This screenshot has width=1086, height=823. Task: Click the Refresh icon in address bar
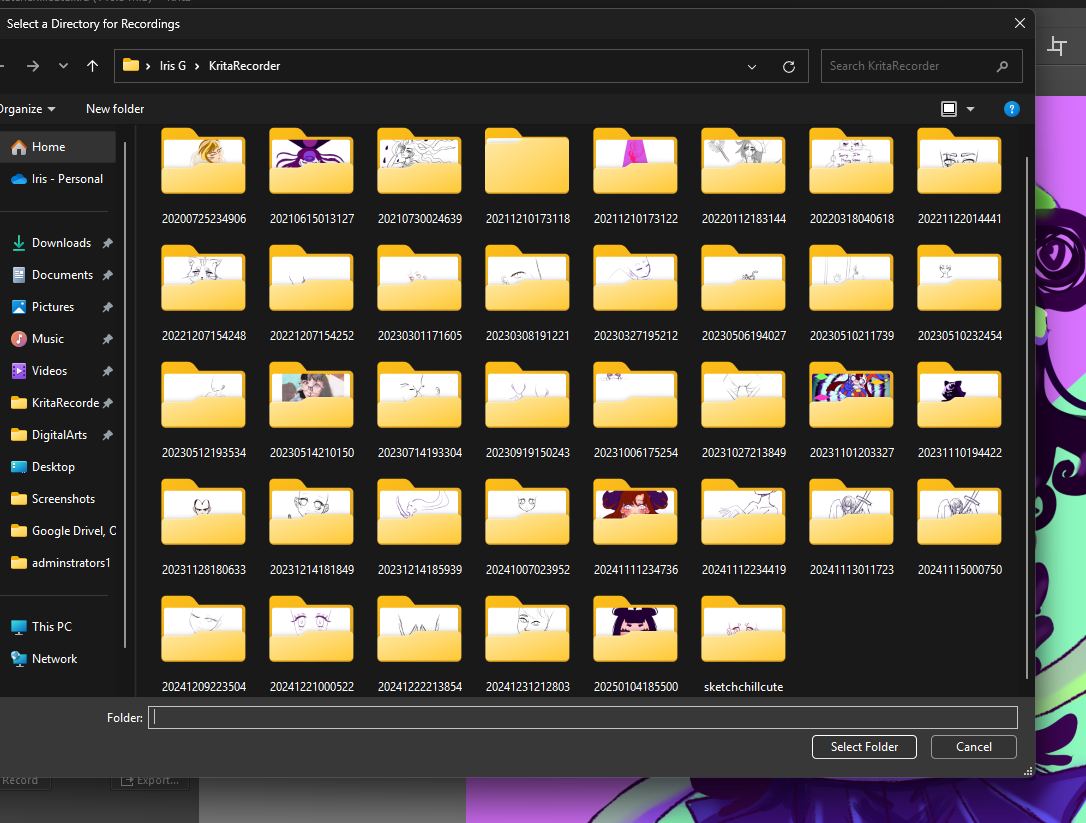pos(789,66)
